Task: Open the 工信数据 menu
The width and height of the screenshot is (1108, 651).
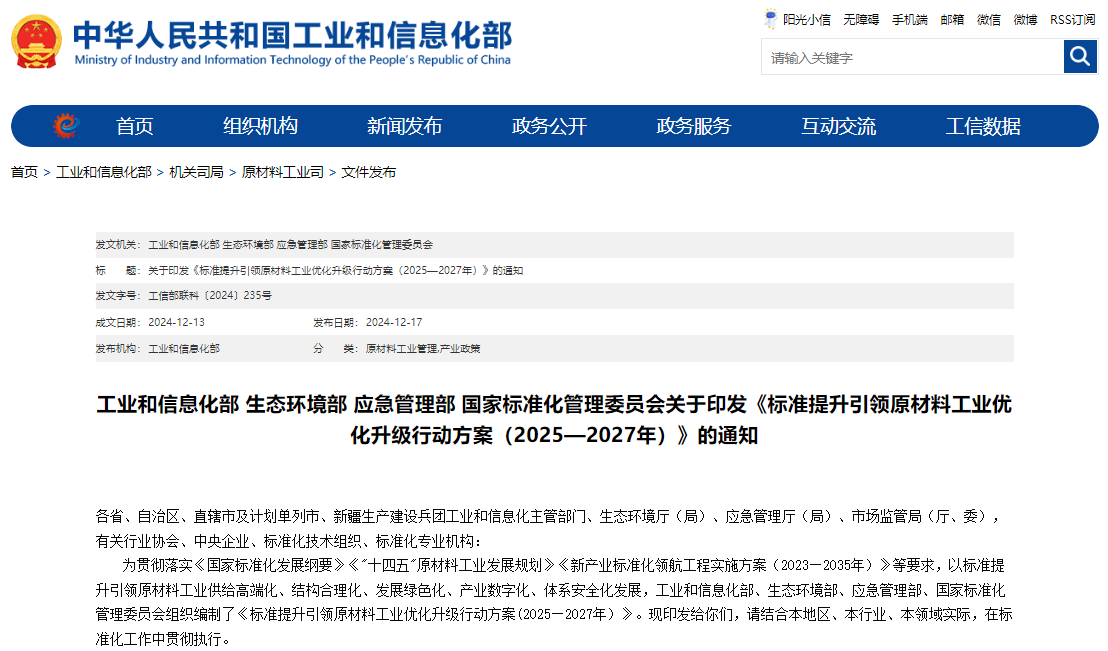Action: click(985, 126)
